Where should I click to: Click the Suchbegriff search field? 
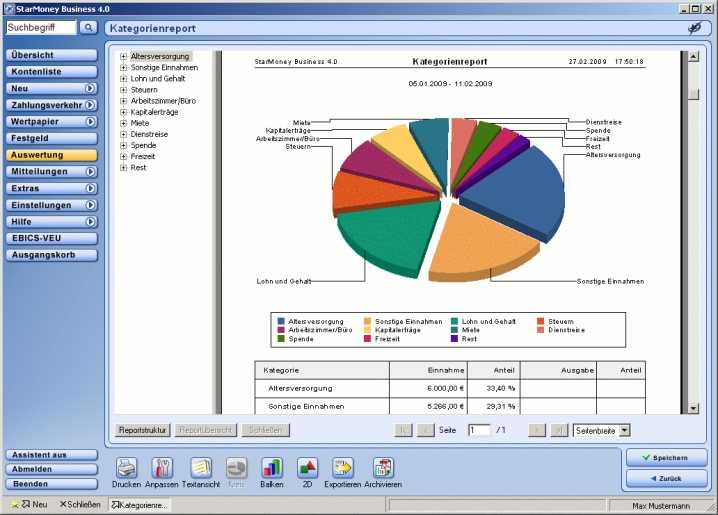[40, 28]
